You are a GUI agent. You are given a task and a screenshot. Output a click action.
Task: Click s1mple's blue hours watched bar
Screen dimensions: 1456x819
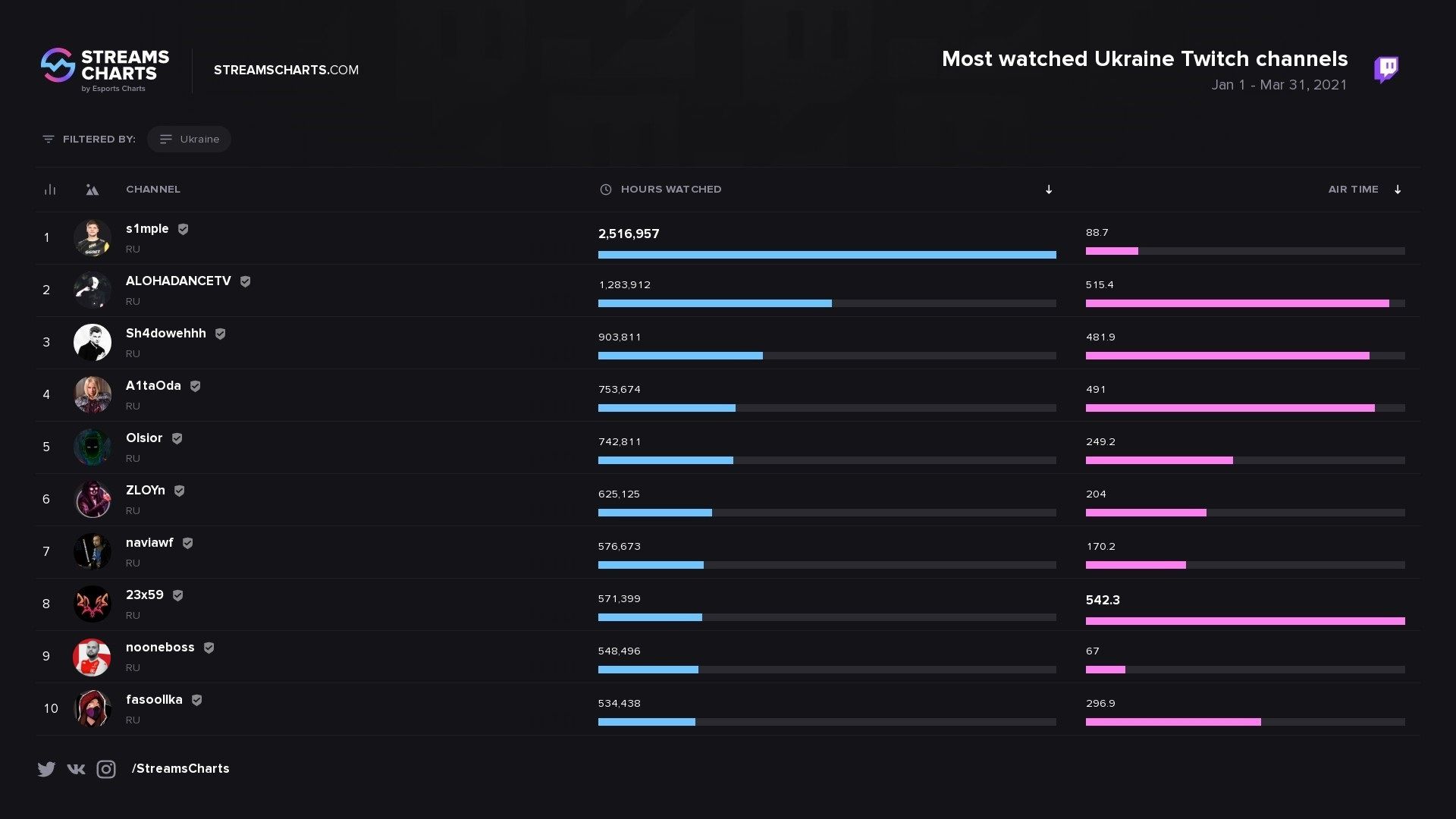click(827, 255)
